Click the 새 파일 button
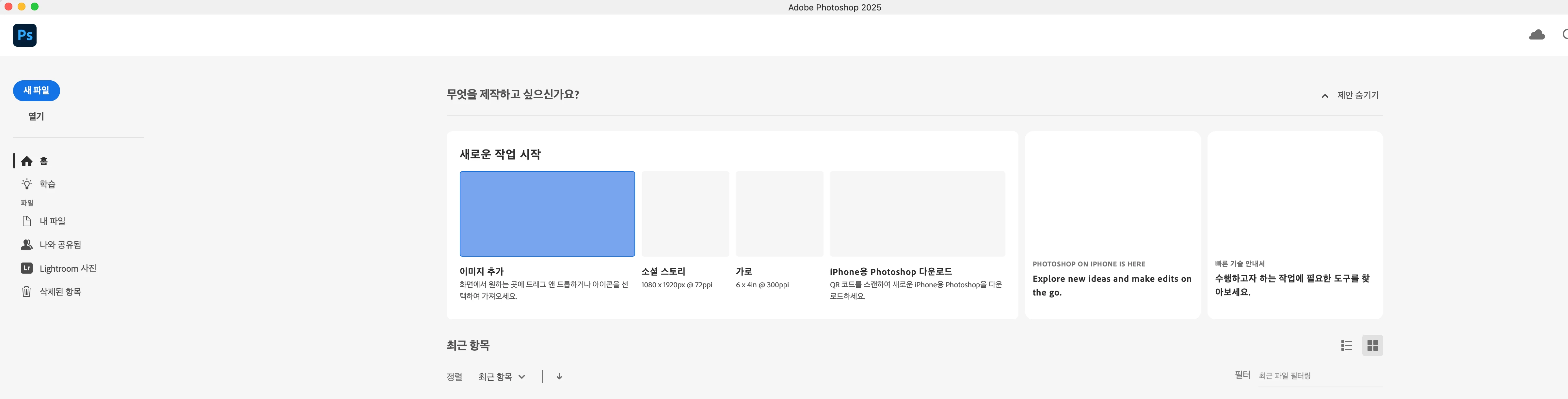The image size is (1568, 399). click(x=37, y=91)
